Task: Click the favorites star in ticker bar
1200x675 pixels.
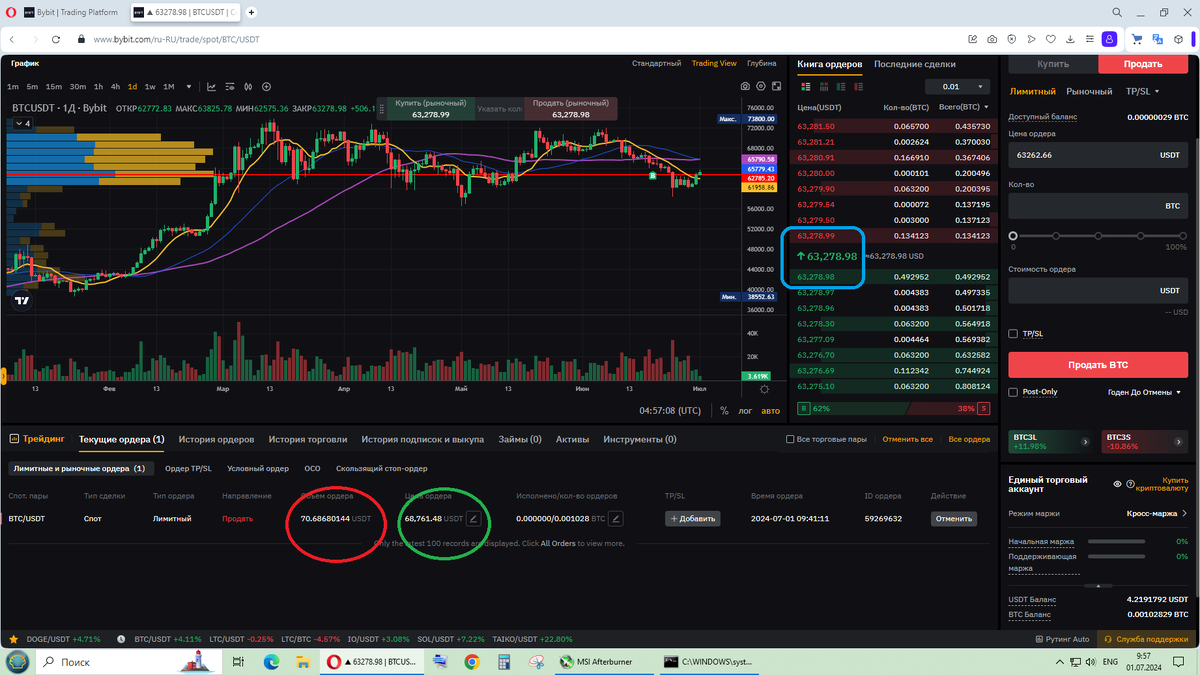Action: [13, 638]
